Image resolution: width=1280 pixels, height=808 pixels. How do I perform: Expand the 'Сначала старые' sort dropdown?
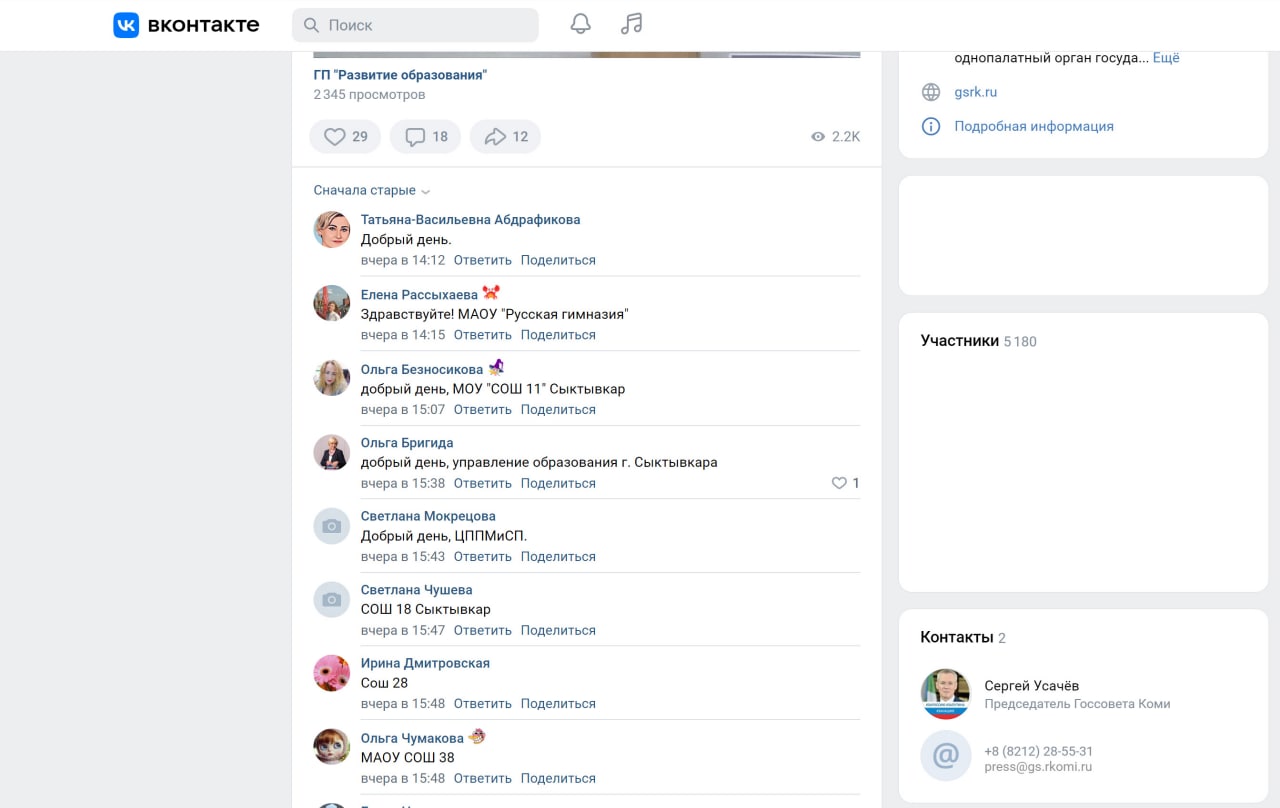tap(372, 190)
